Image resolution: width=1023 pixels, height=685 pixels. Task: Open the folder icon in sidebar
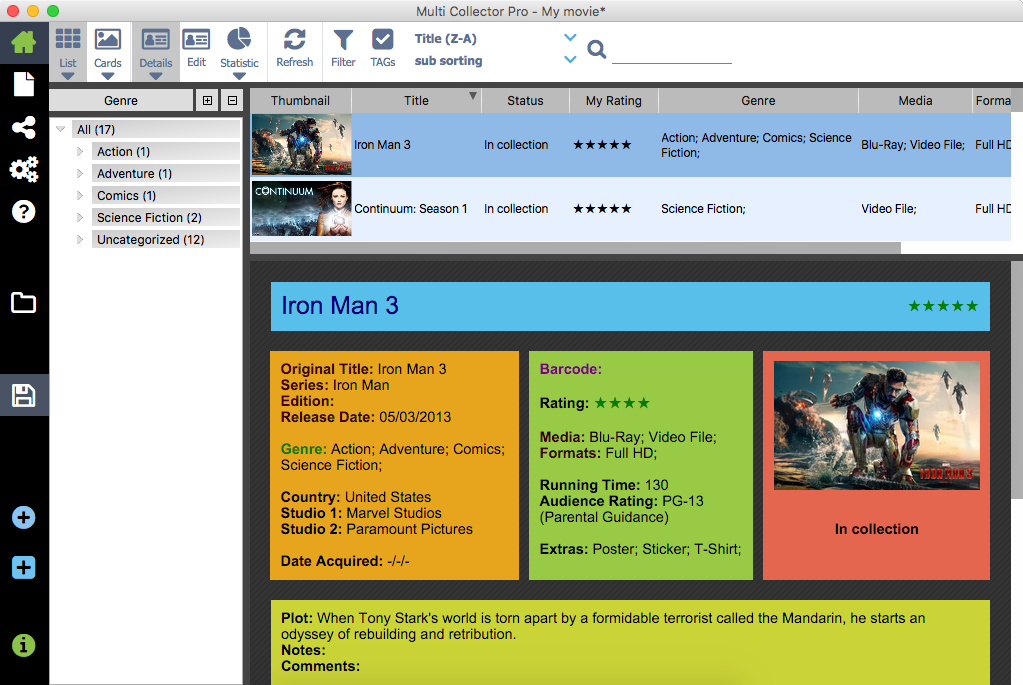click(23, 302)
